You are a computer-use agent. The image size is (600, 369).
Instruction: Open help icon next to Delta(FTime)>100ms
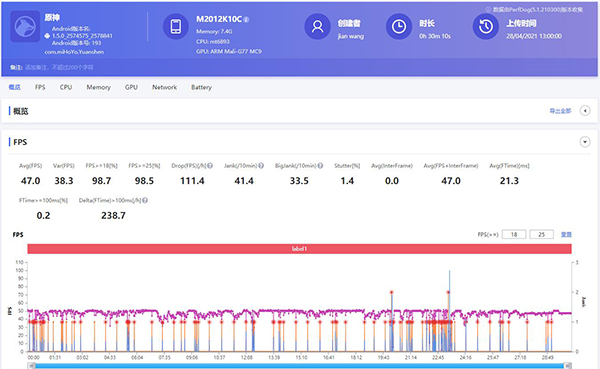click(x=145, y=200)
